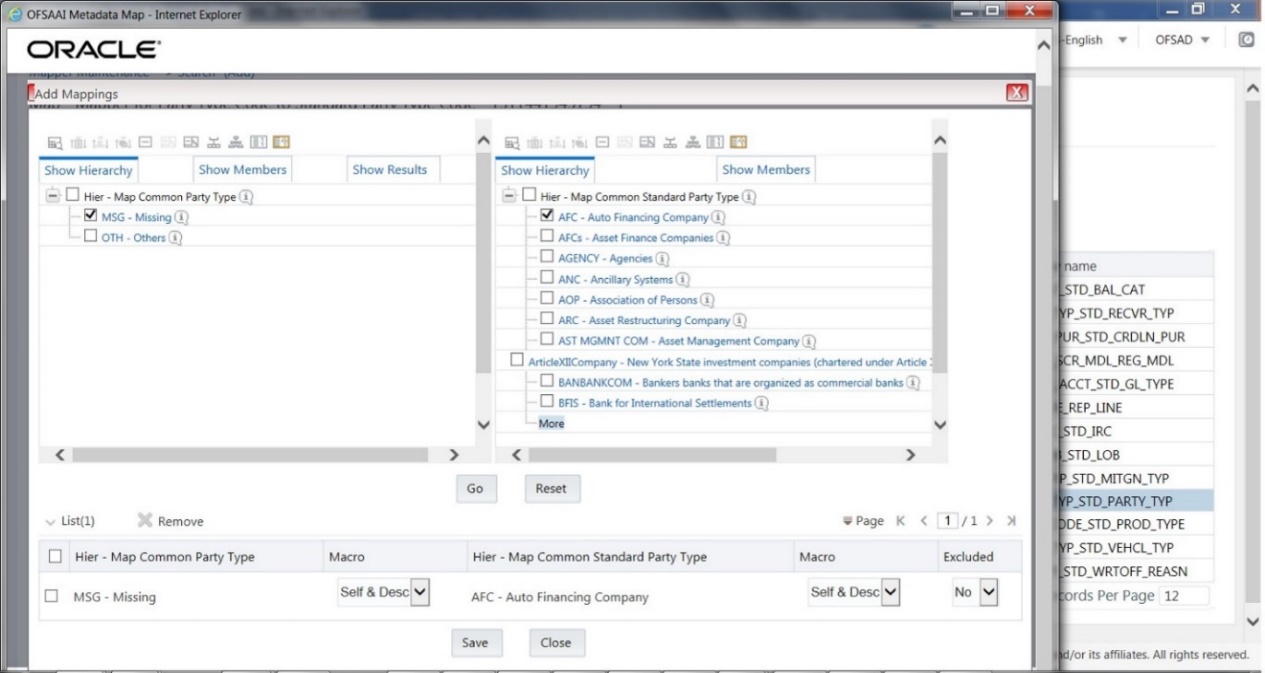
Task: Click the Remove X icon above the list
Action: [144, 521]
